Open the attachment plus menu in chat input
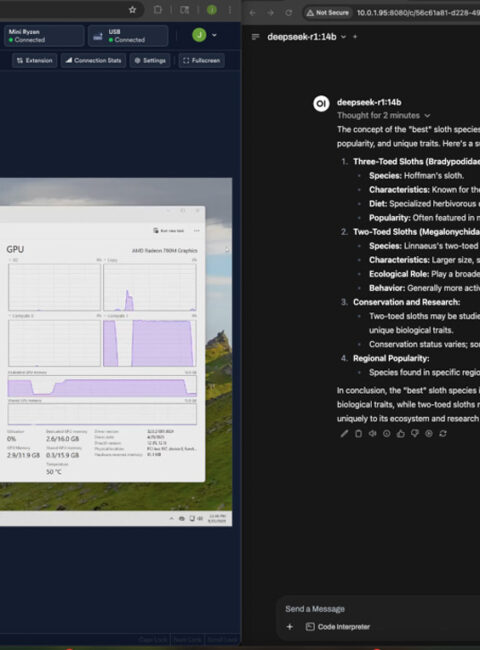 click(x=290, y=627)
